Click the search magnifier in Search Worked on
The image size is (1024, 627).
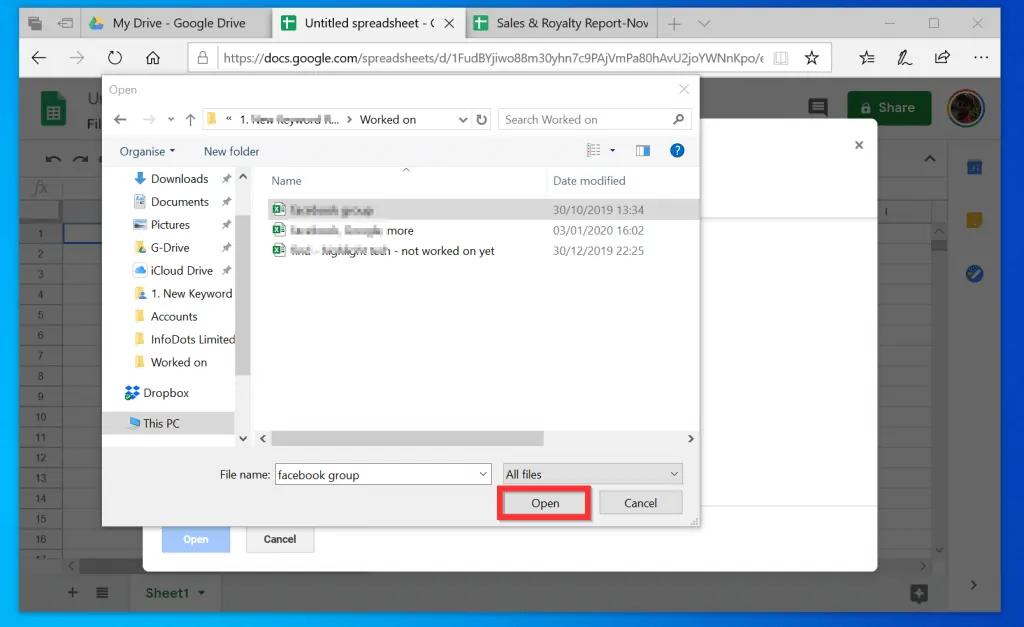coord(679,120)
